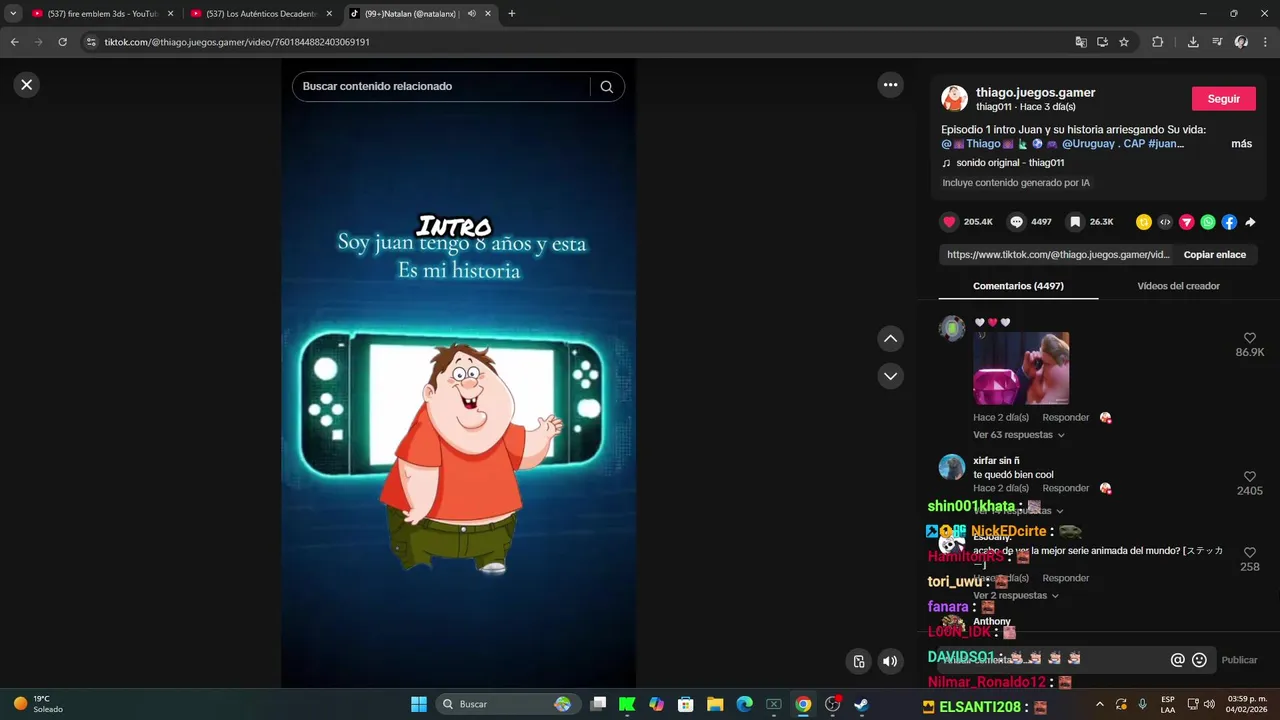Viewport: 1280px width, 720px height.
Task: Open weather widget showing 19°C Soleado
Action: click(38, 704)
